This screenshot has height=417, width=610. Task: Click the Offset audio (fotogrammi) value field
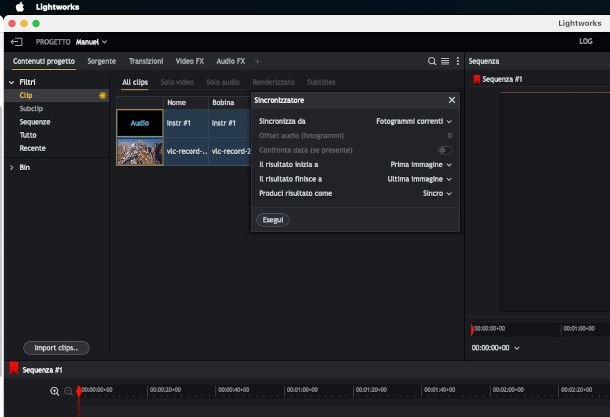(x=449, y=136)
